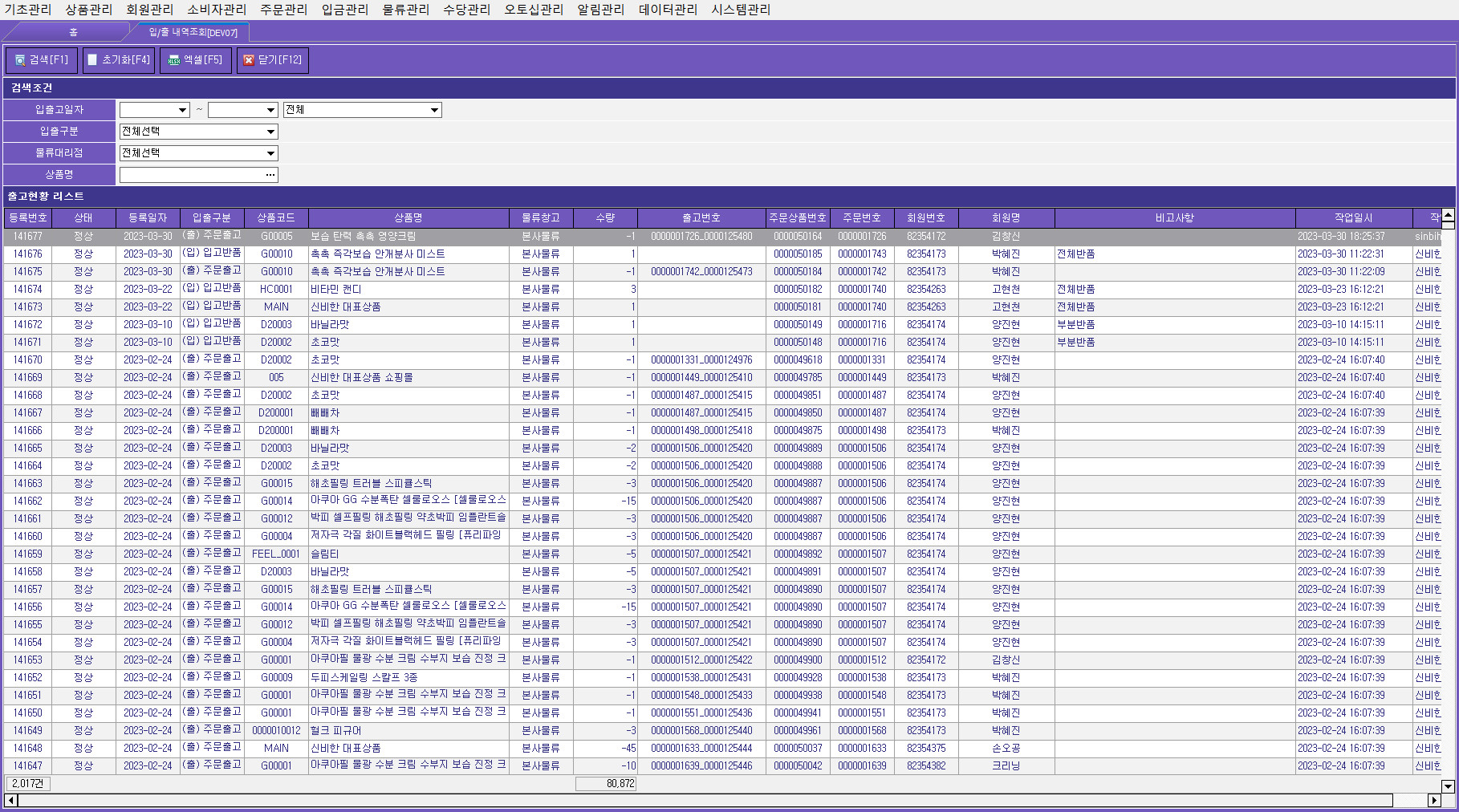Open the 상품관리 menu
Screen dimensions: 1459x812
[88, 10]
